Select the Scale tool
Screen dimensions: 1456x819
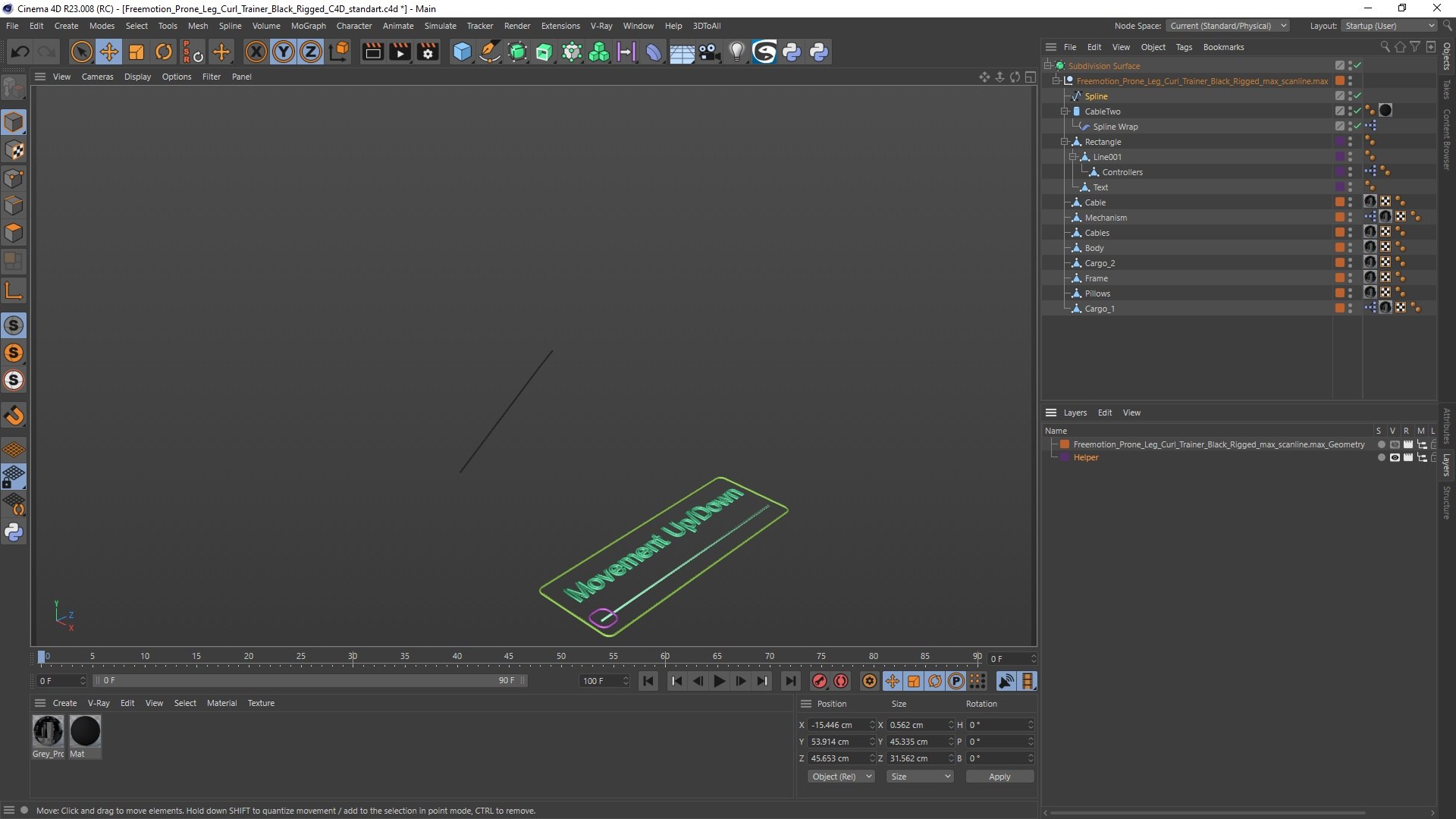(x=136, y=52)
